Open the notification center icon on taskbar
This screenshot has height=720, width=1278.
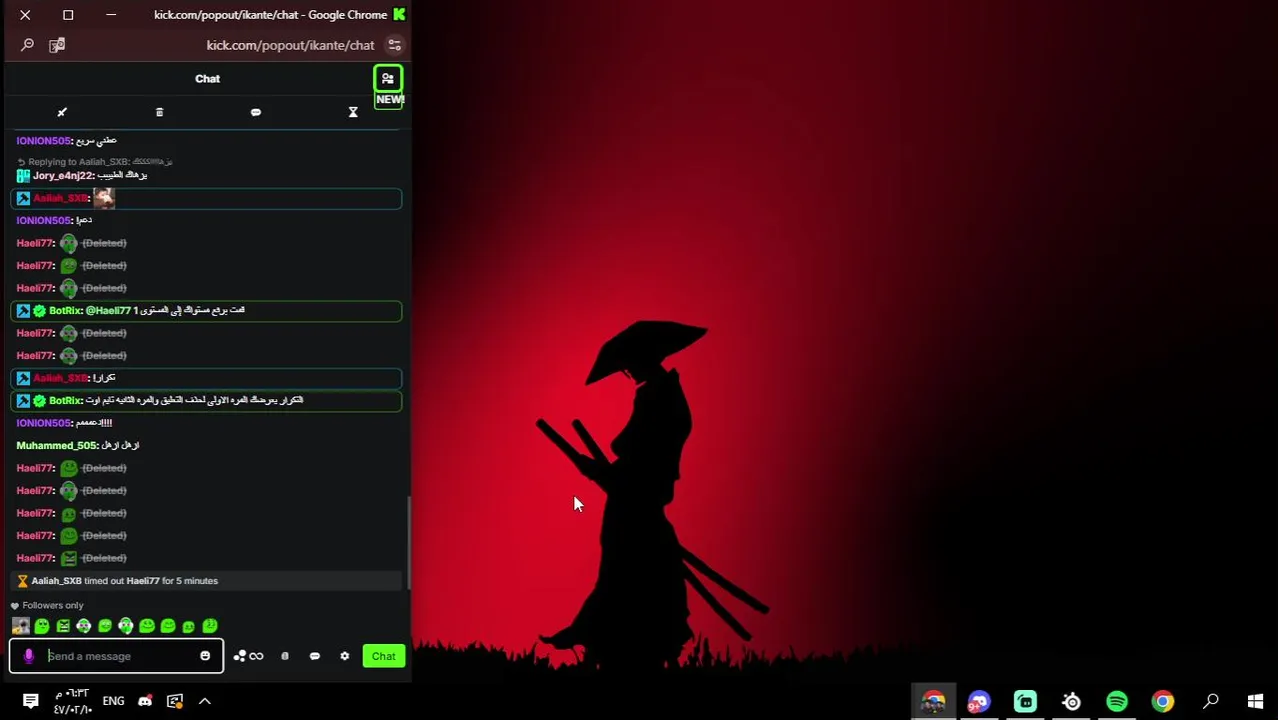(x=30, y=701)
